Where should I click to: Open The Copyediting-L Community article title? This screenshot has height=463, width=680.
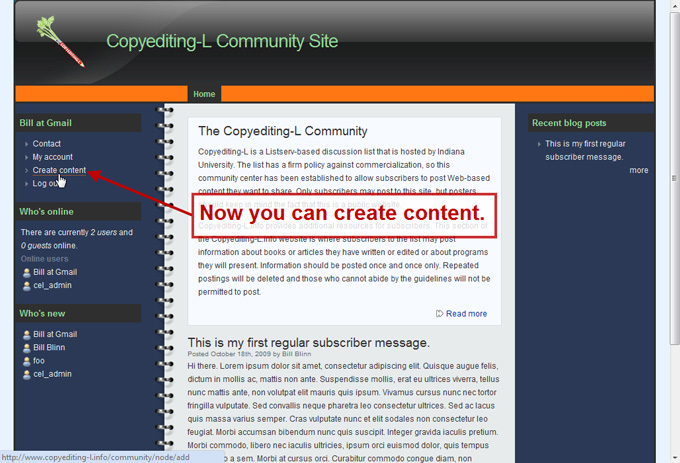[283, 131]
